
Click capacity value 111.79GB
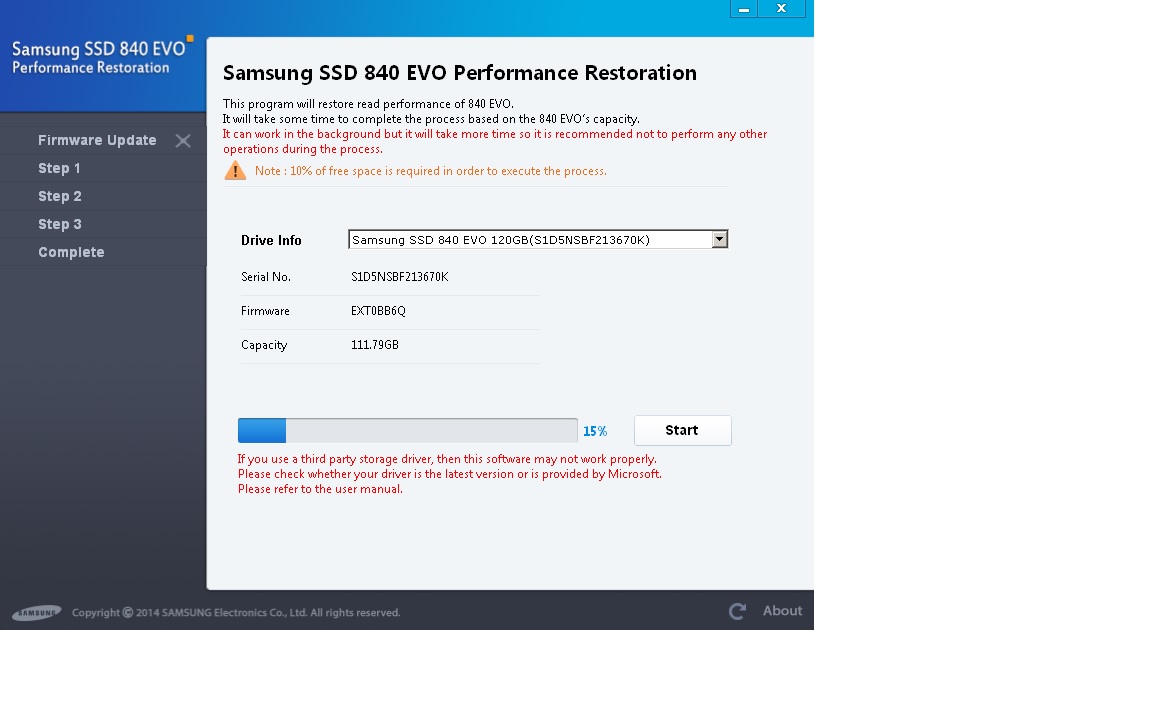[x=375, y=345]
